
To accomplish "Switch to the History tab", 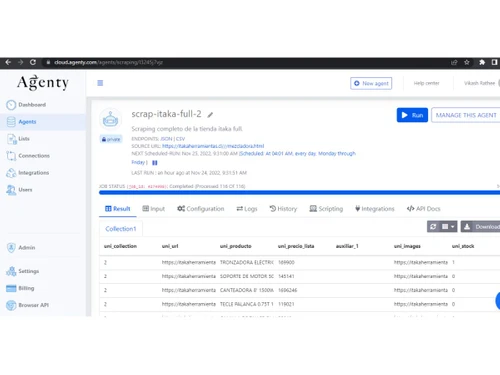I will pyautogui.click(x=283, y=209).
